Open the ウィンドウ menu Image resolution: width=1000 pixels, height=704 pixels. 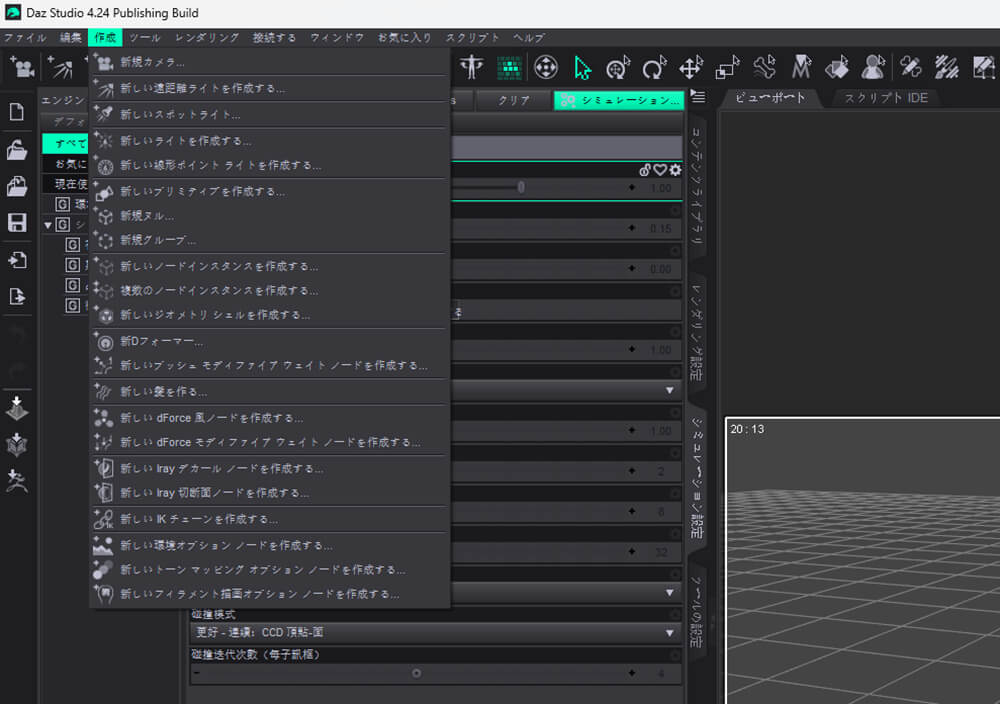coord(337,38)
